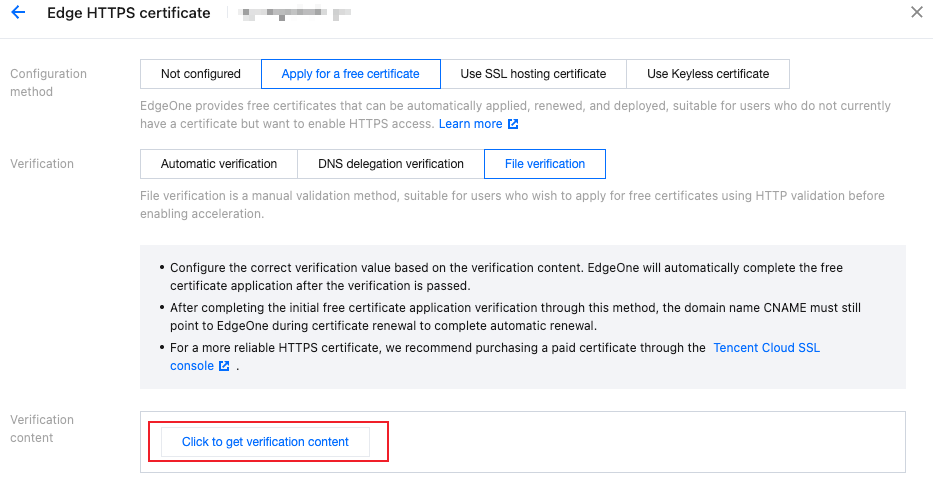Choose Apply for a free certificate

point(350,74)
